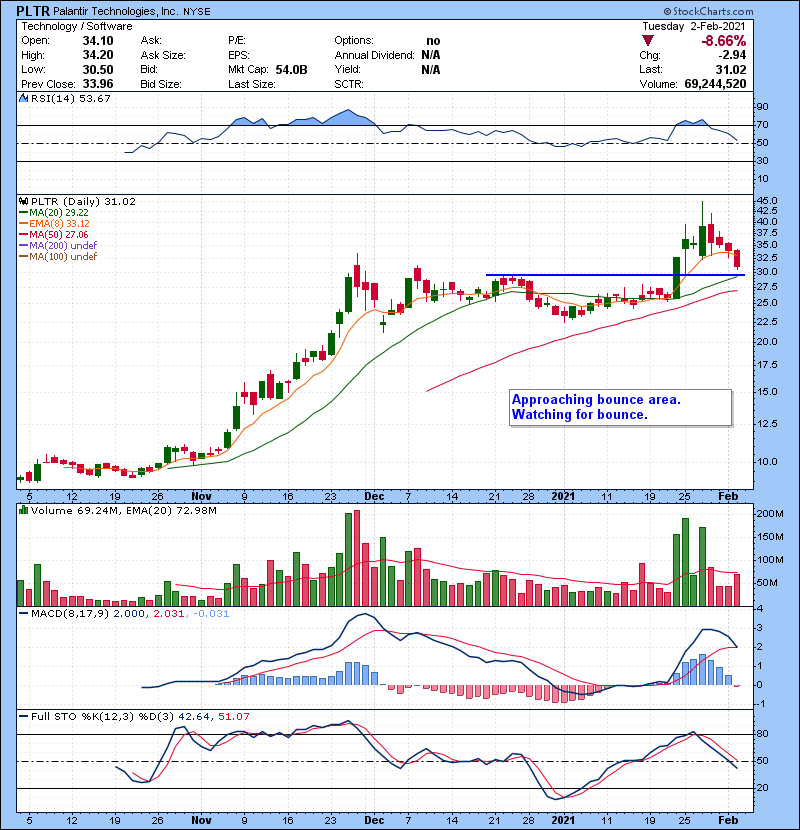Click the volume bars icon beside Volume 69.24M
Screen dimensions: 800x830
pyautogui.click(x=23, y=511)
